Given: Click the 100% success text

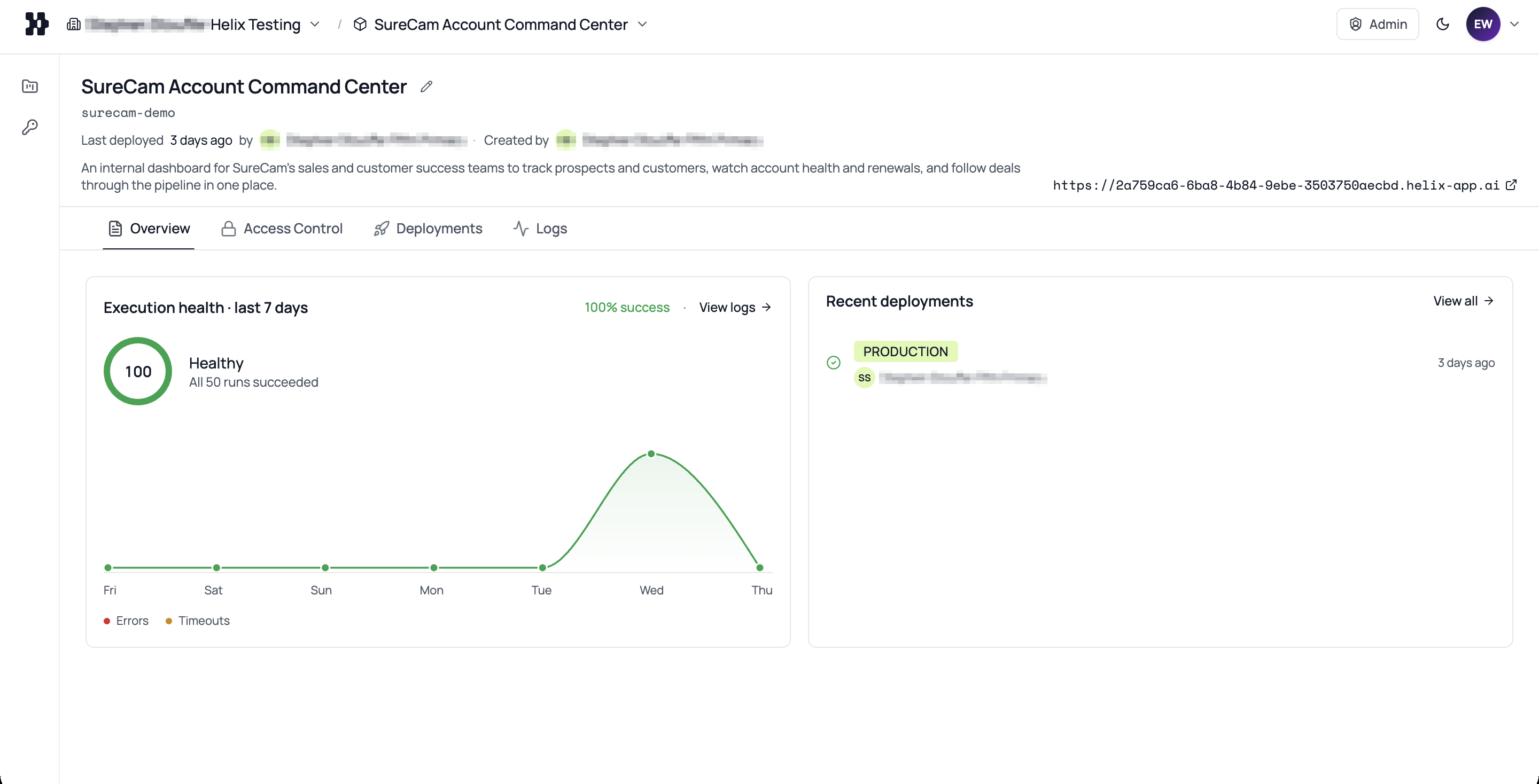Looking at the screenshot, I should pyautogui.click(x=627, y=308).
